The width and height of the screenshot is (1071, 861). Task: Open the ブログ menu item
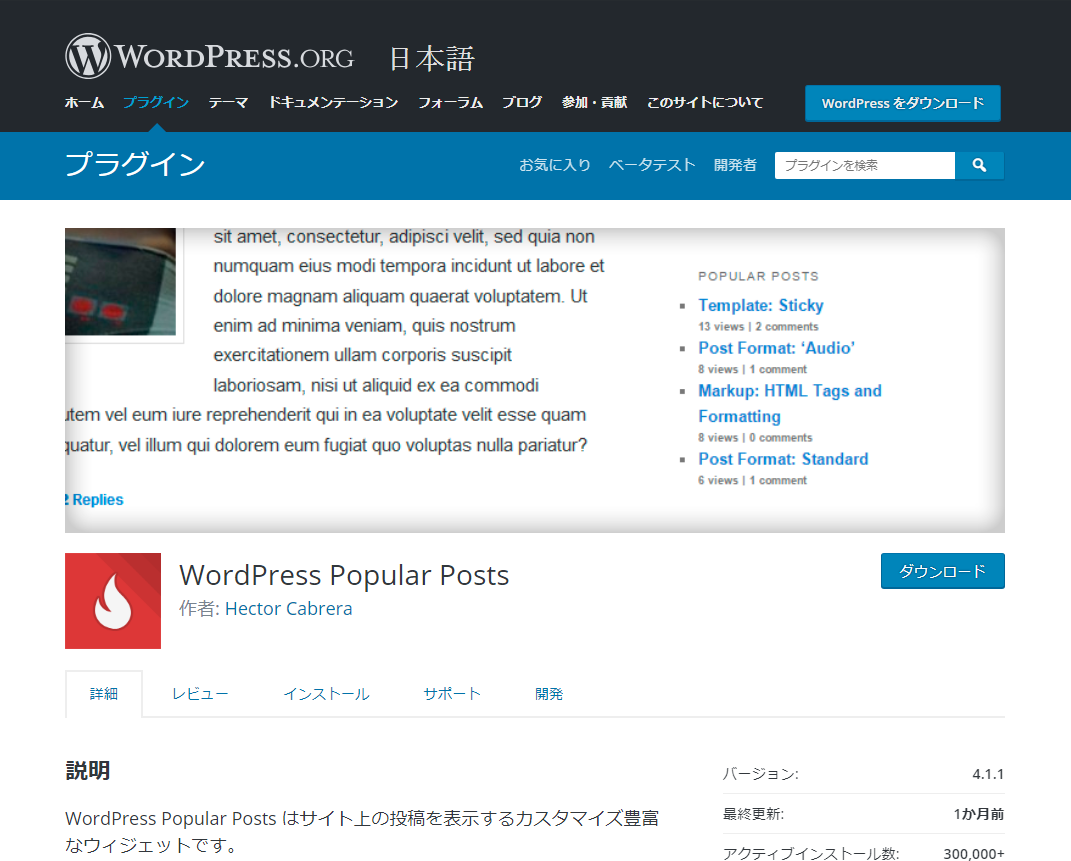(522, 102)
